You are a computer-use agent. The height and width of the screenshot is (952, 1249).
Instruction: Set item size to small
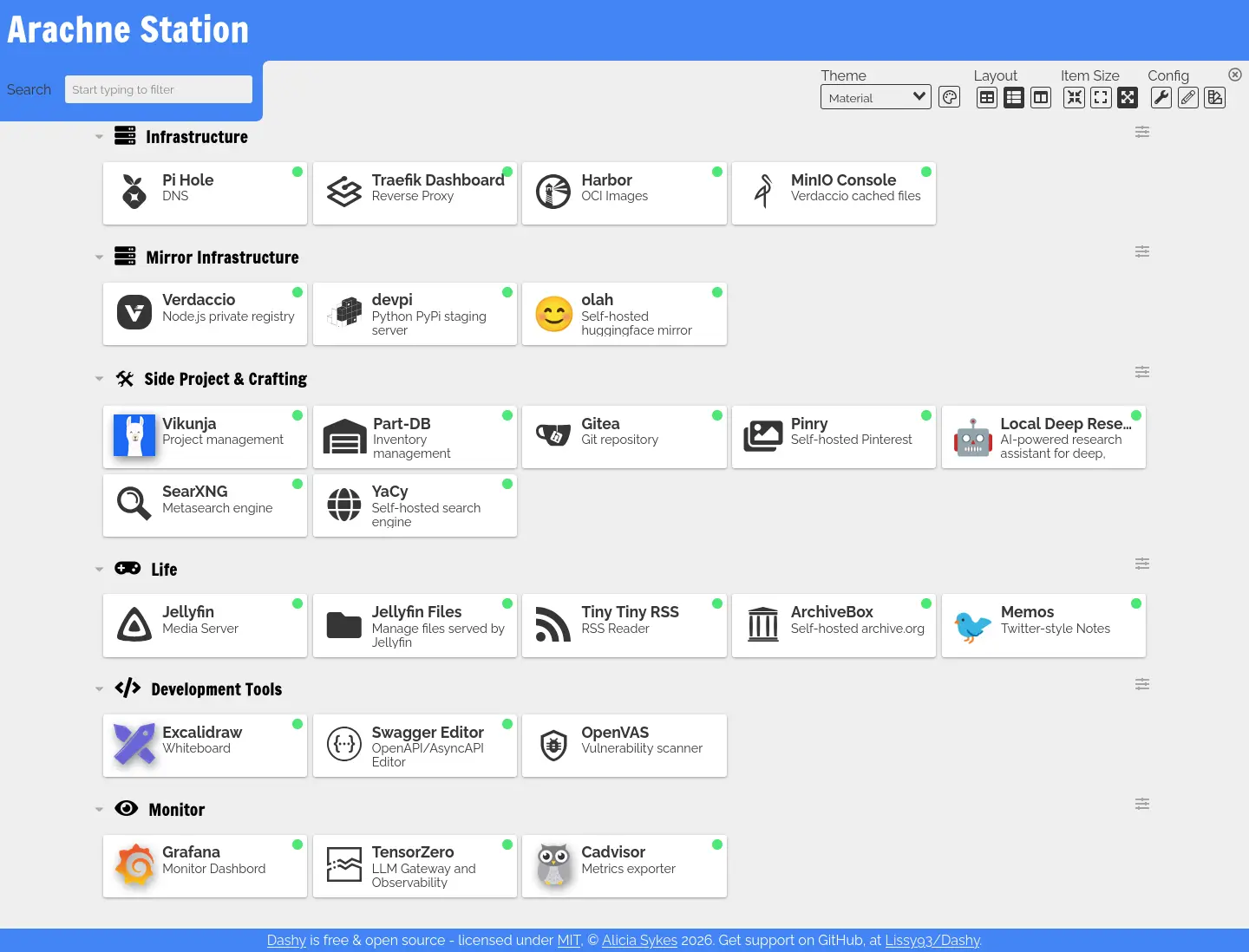point(1075,98)
